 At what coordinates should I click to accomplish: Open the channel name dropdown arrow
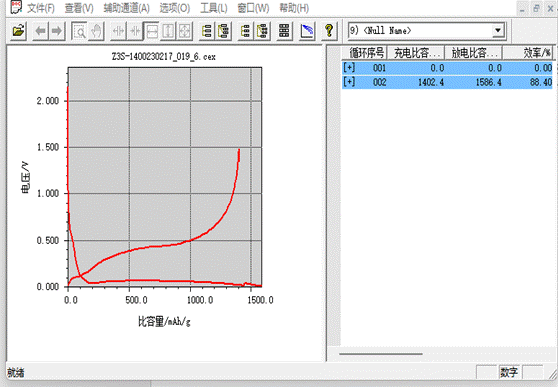498,30
